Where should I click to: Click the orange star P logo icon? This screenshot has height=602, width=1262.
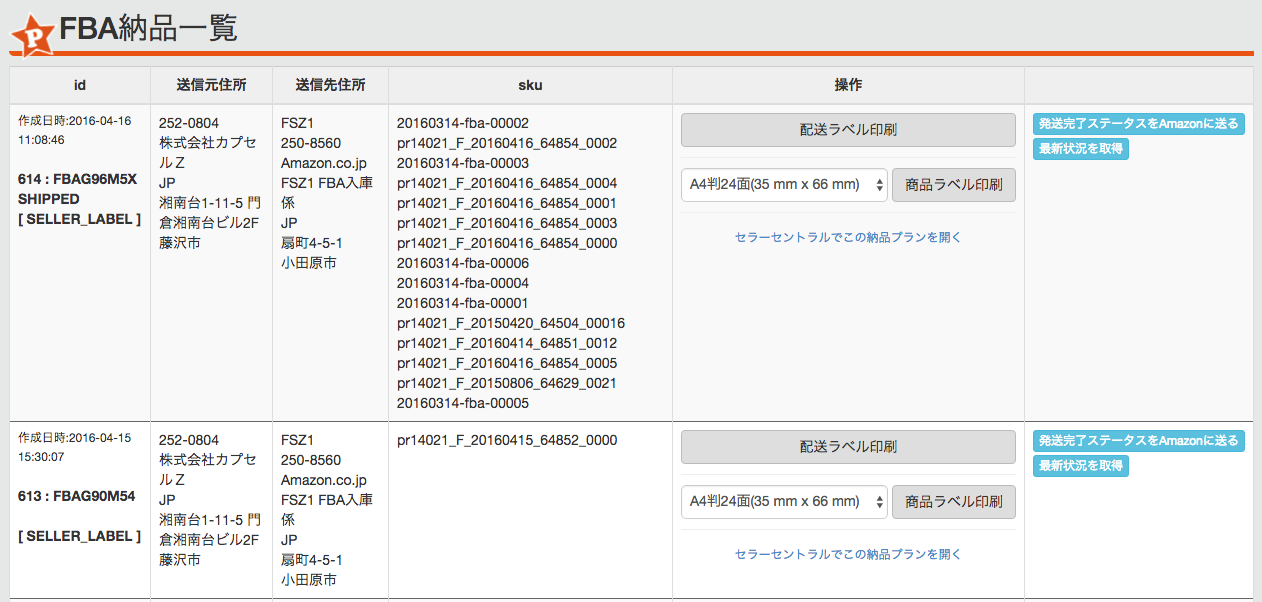tap(33, 34)
